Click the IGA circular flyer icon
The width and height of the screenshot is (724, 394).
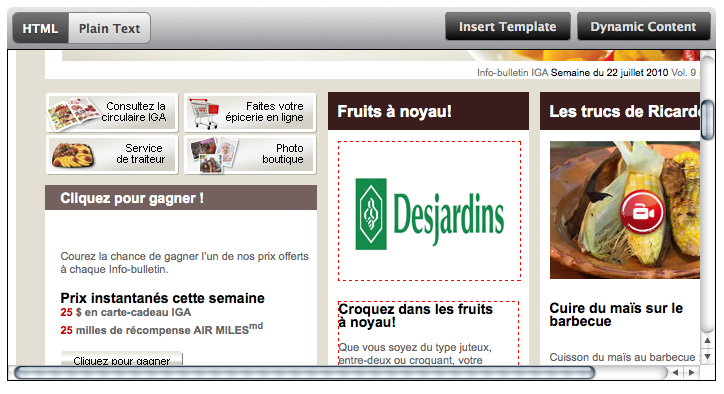pyautogui.click(x=73, y=113)
